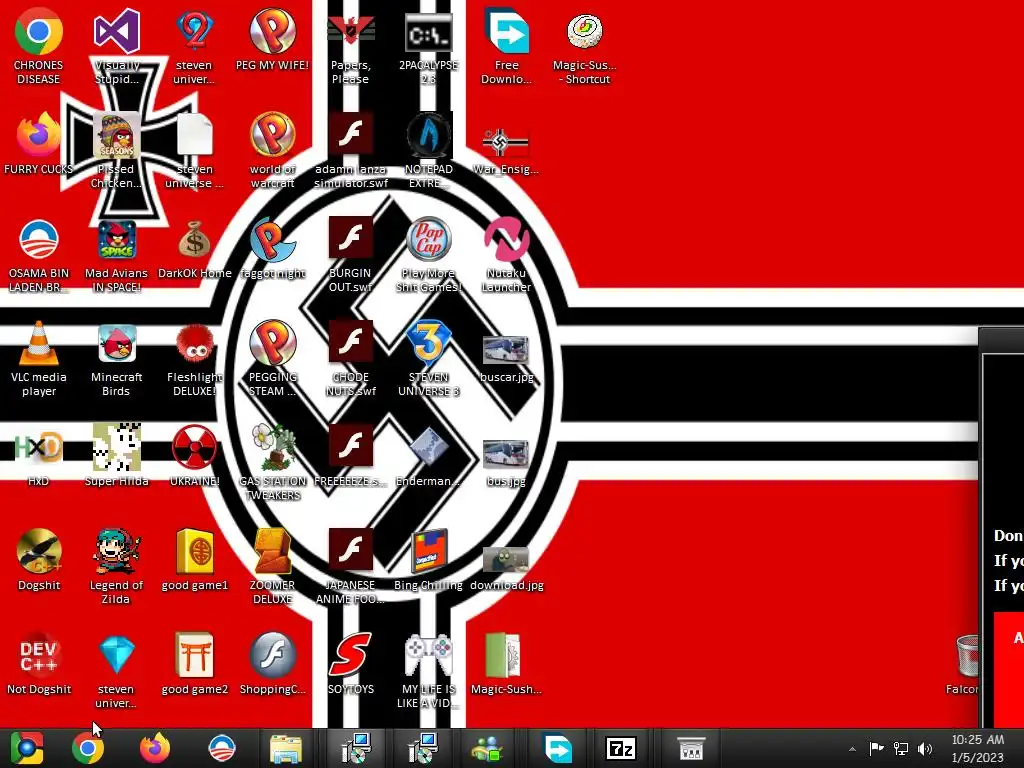
Task: Open the volume speaker tray icon
Action: [x=925, y=748]
